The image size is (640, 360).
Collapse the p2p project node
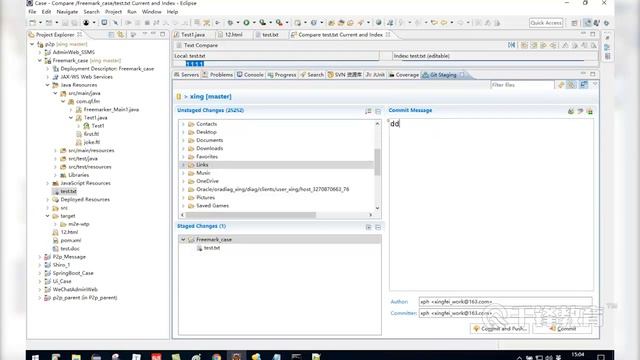coord(32,44)
